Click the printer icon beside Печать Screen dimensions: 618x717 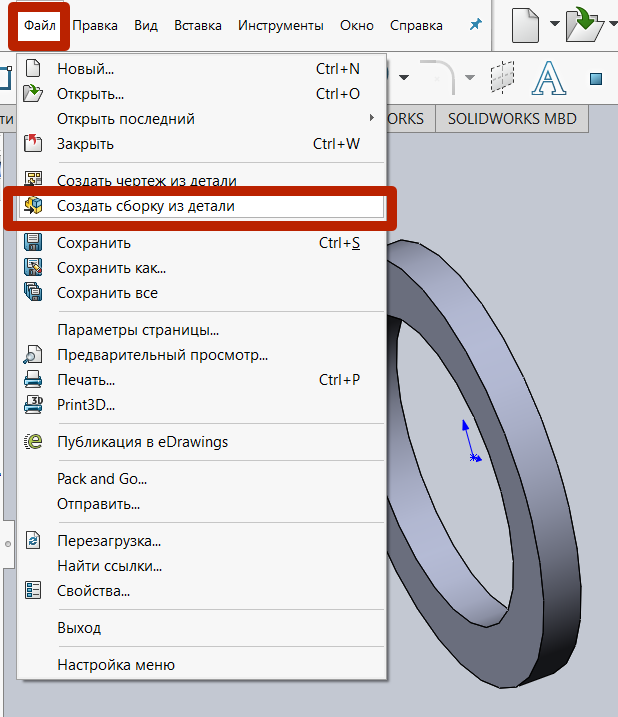(34, 380)
